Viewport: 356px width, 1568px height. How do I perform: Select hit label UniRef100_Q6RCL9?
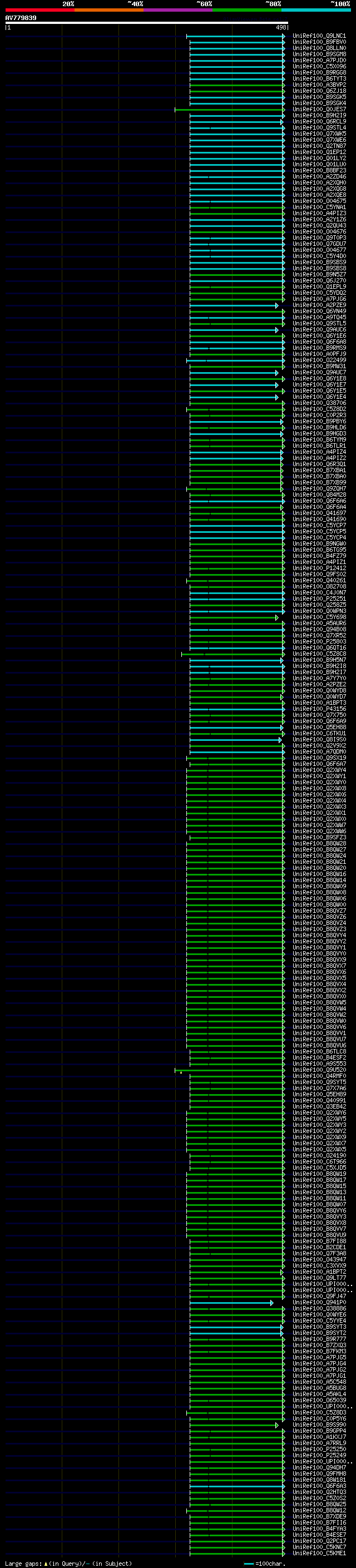[319, 122]
